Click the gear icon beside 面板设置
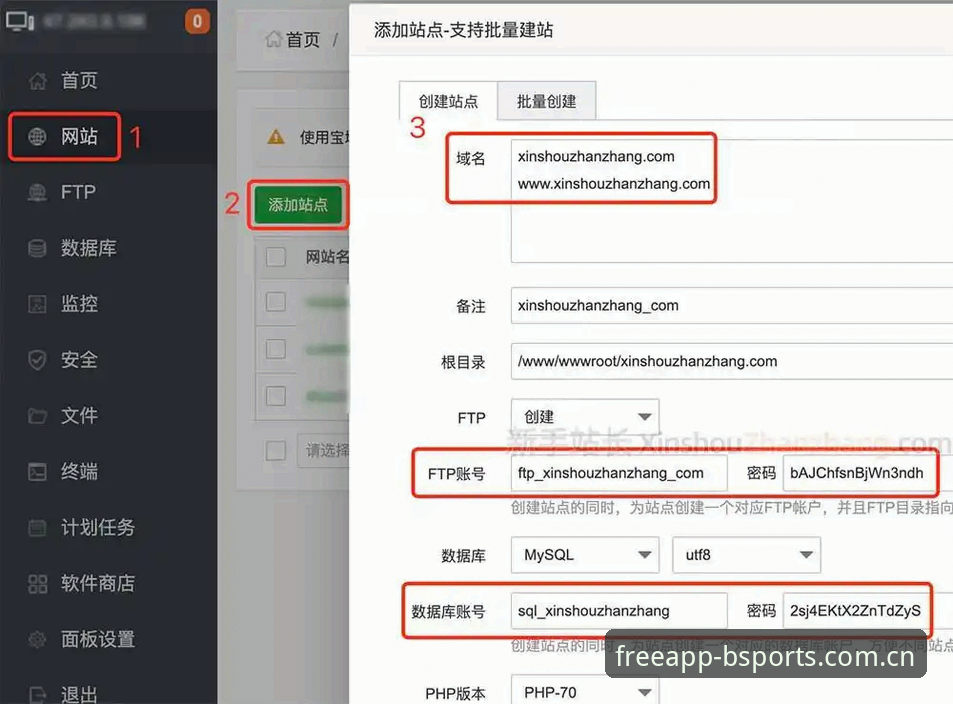The height and width of the screenshot is (704, 953). pyautogui.click(x=37, y=640)
